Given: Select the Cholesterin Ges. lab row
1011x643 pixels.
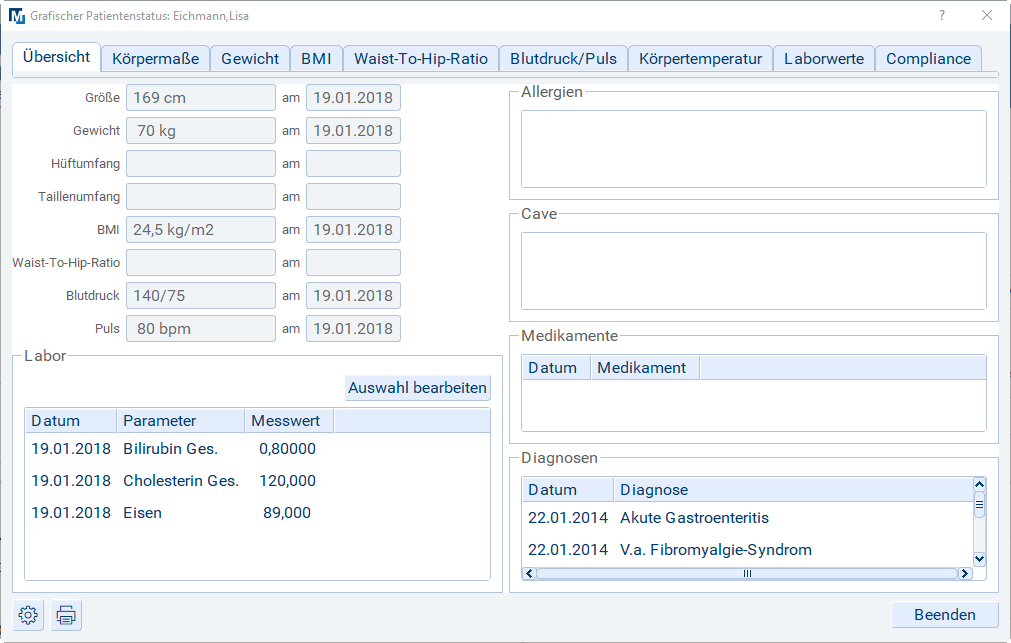Looking at the screenshot, I should point(180,481).
